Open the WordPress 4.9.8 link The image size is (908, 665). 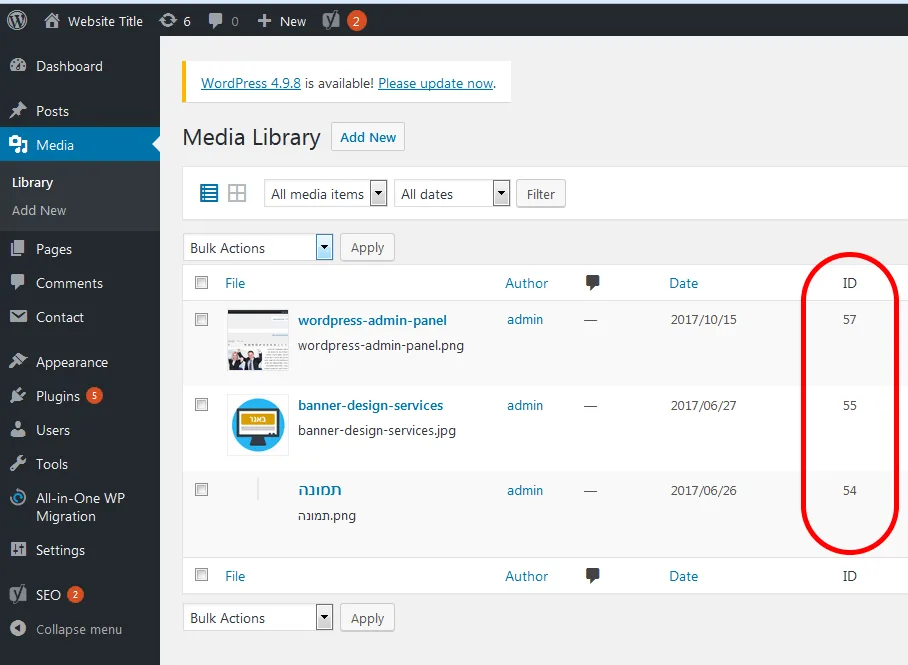tap(251, 83)
